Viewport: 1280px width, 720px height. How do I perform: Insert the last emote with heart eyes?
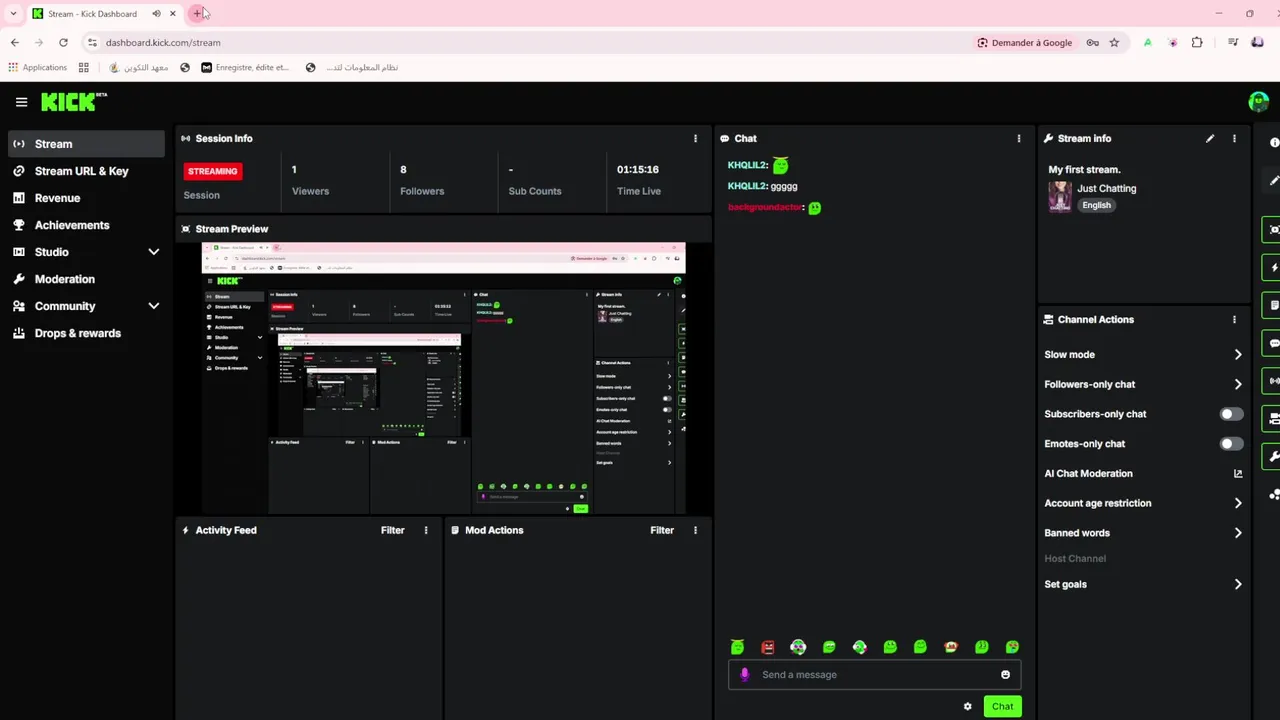1012,648
